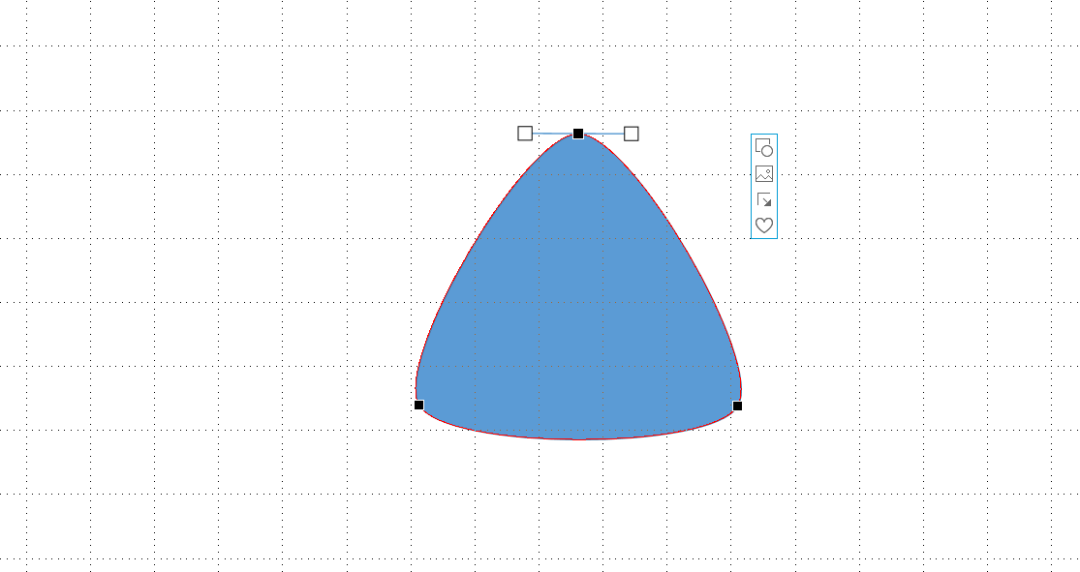The image size is (1080, 572).
Task: Select the bottom-right black anchor point
Action: click(x=737, y=406)
